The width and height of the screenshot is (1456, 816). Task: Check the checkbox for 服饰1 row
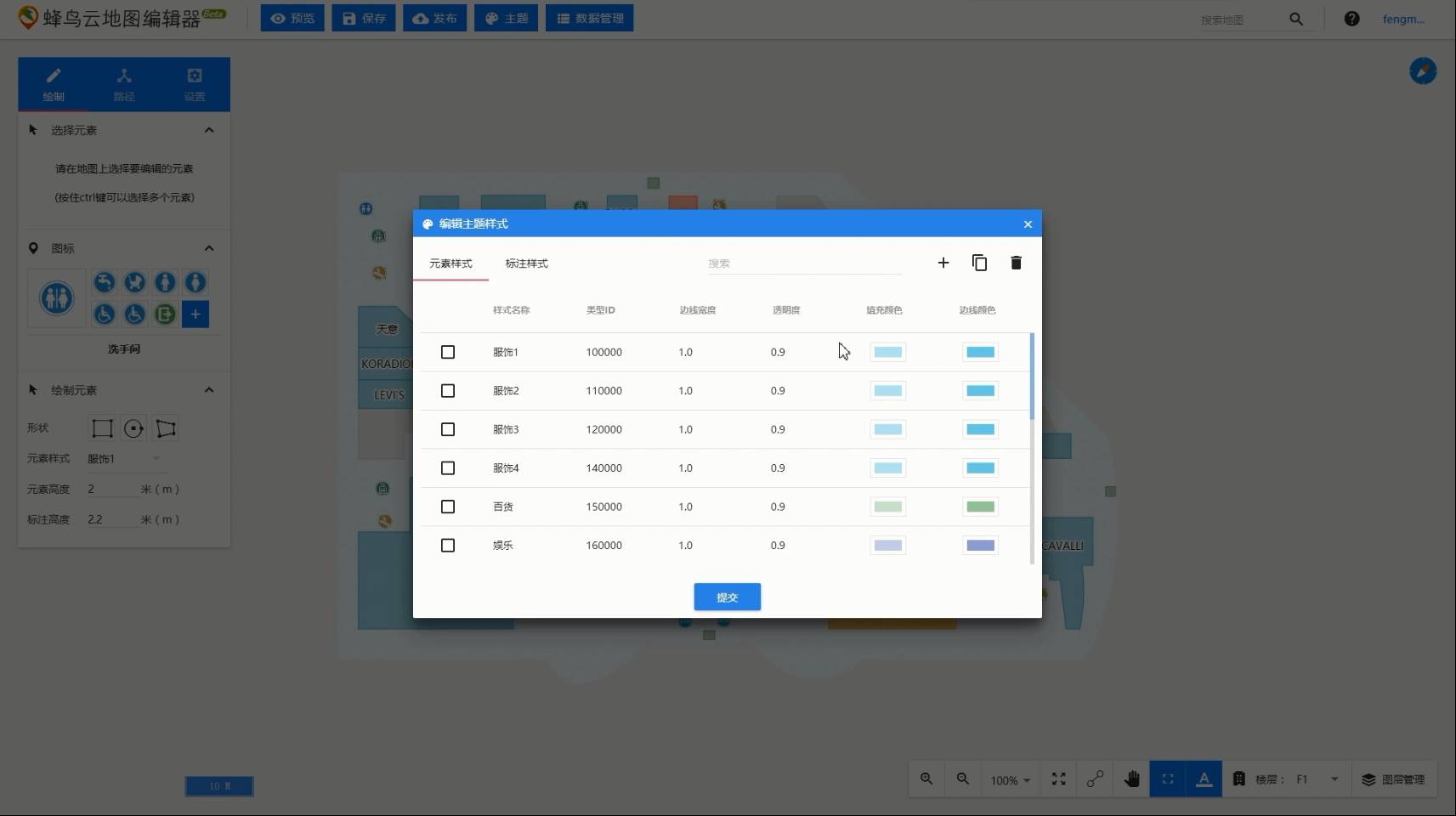point(448,352)
